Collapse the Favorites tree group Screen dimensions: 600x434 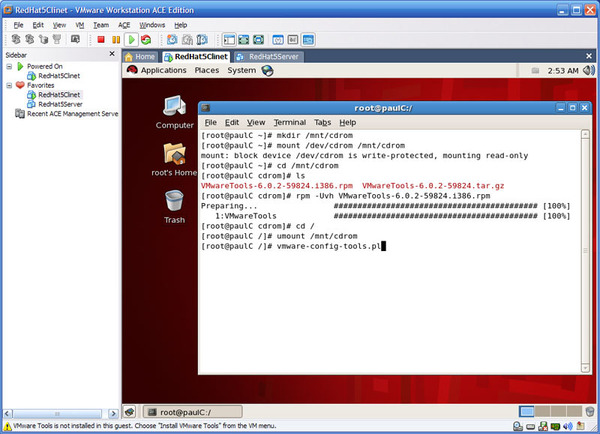coord(9,85)
